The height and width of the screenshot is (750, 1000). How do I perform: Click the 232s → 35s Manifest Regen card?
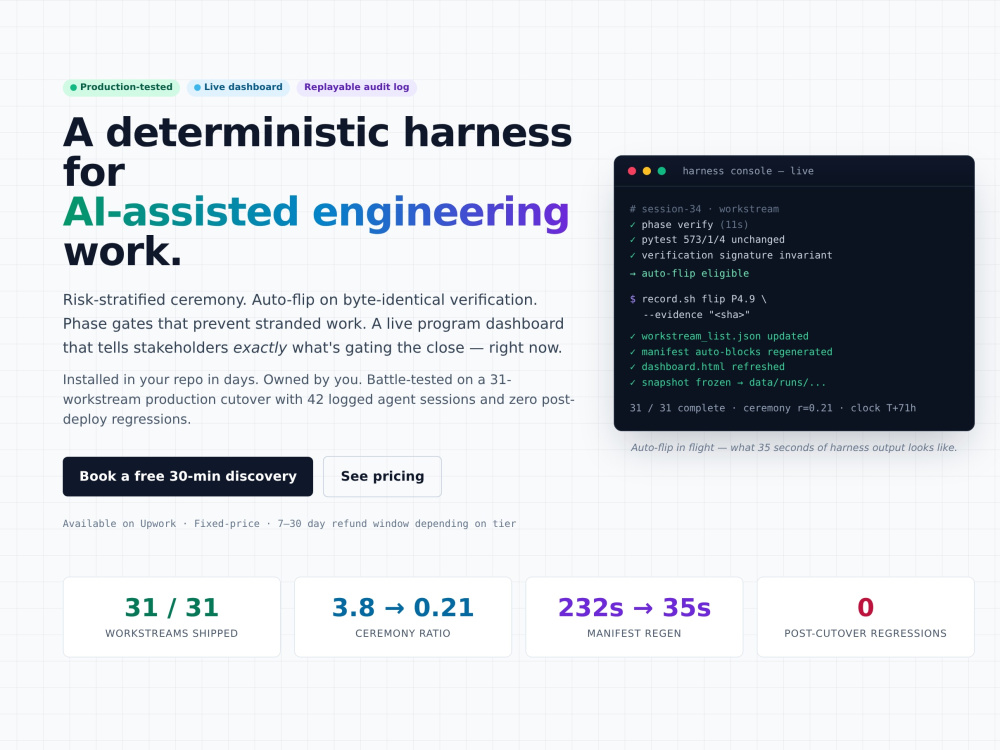tap(634, 617)
